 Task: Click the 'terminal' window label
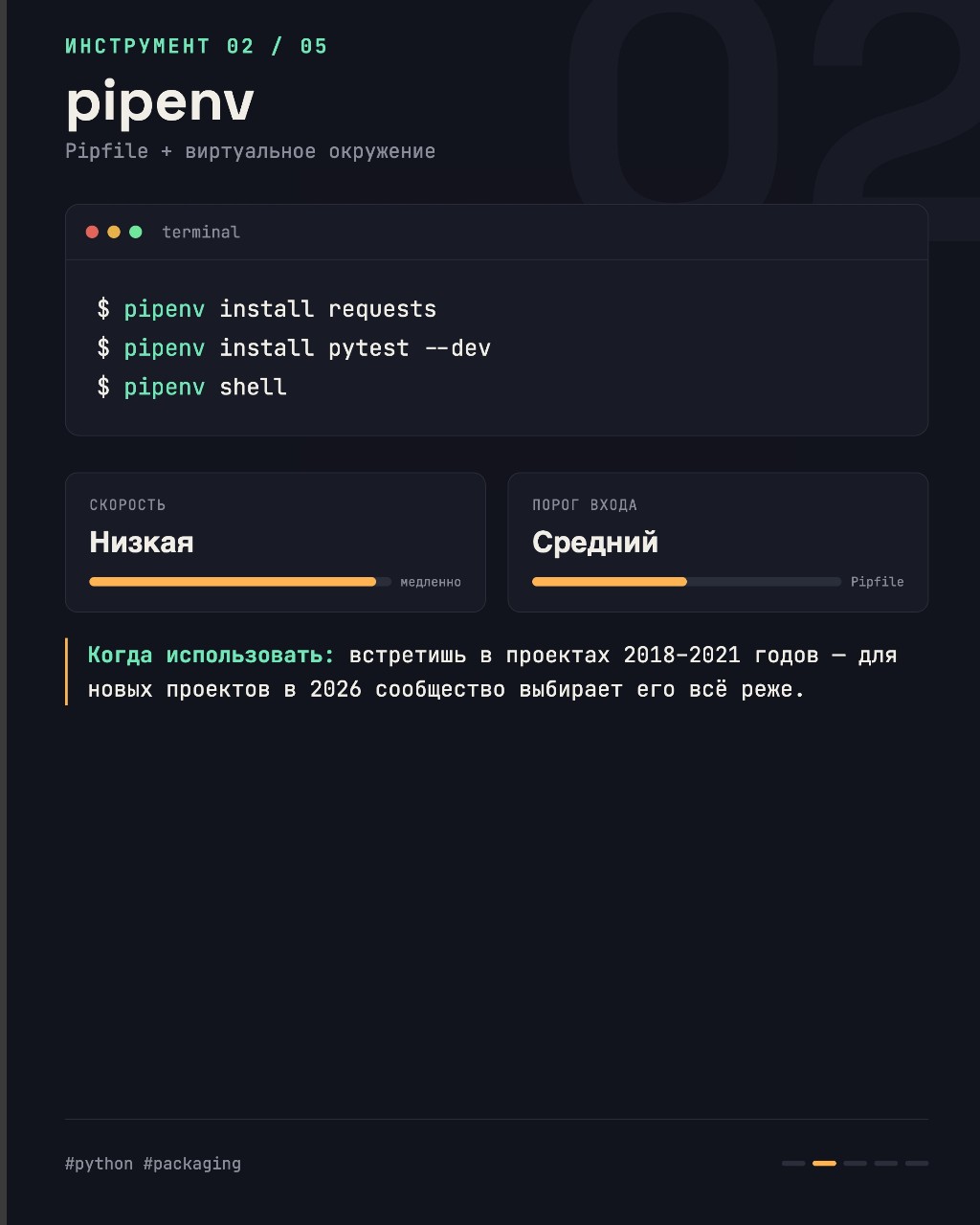(x=201, y=232)
